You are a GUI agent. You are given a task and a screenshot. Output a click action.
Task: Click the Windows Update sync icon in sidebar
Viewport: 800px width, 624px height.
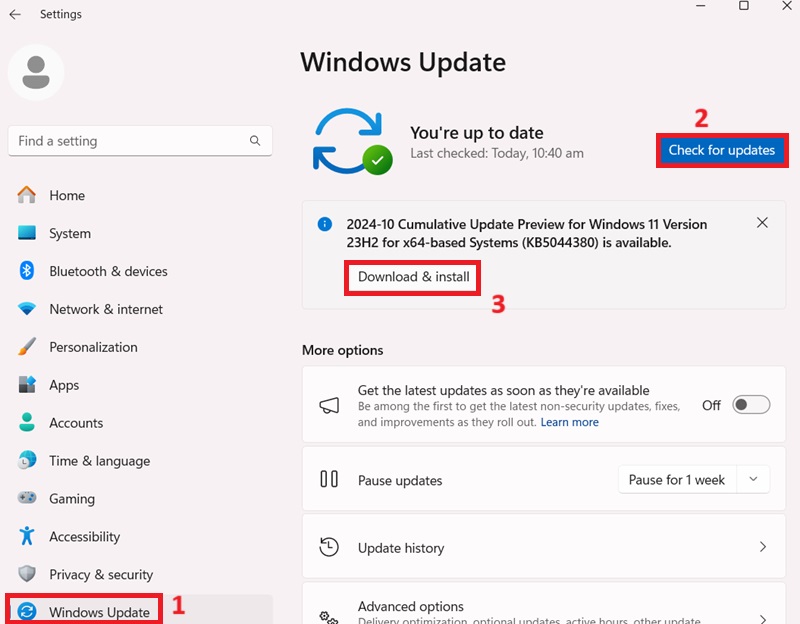tap(27, 611)
